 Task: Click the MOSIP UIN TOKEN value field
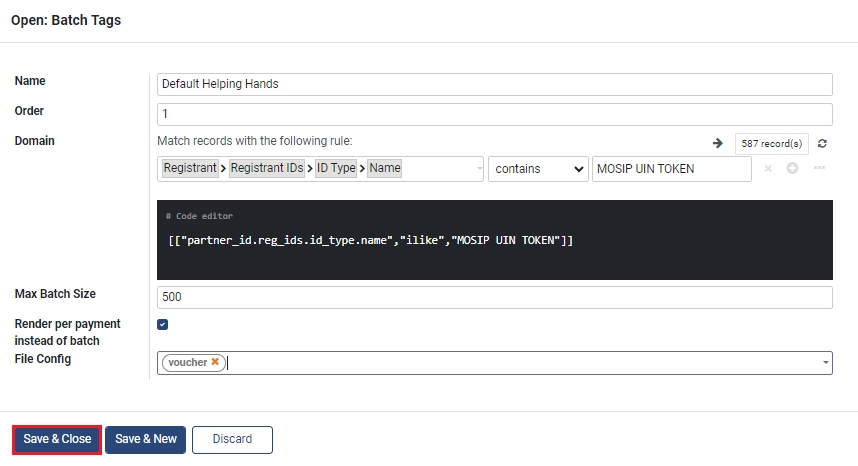pos(671,169)
